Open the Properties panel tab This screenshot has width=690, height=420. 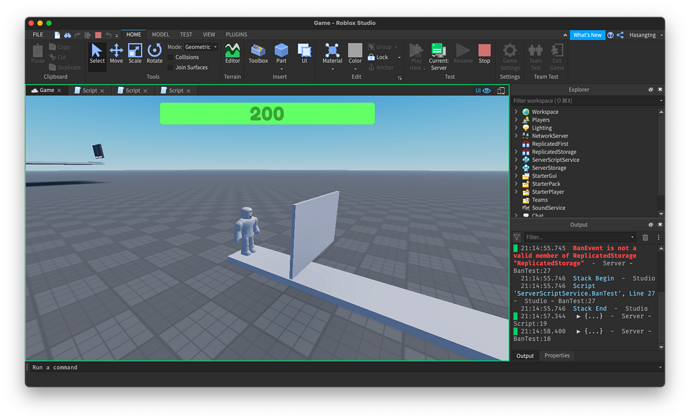tap(557, 356)
